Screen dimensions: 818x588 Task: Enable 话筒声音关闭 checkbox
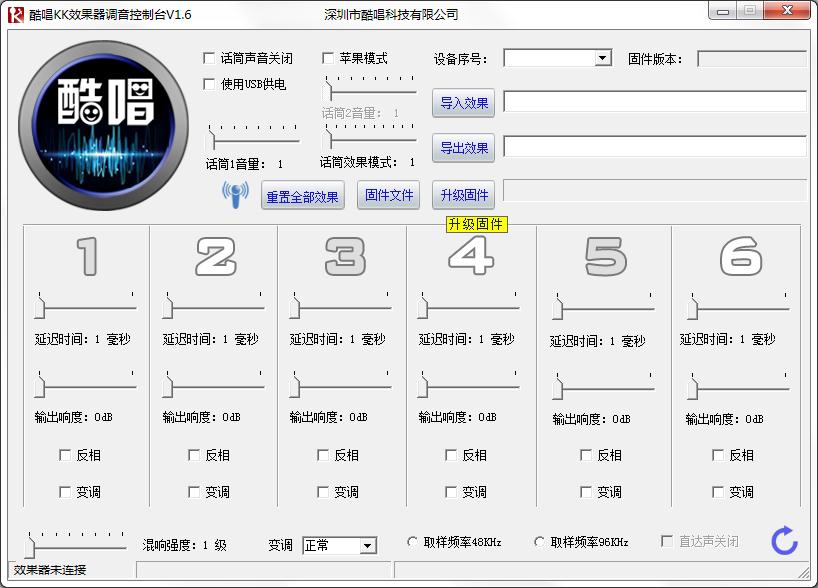point(209,58)
